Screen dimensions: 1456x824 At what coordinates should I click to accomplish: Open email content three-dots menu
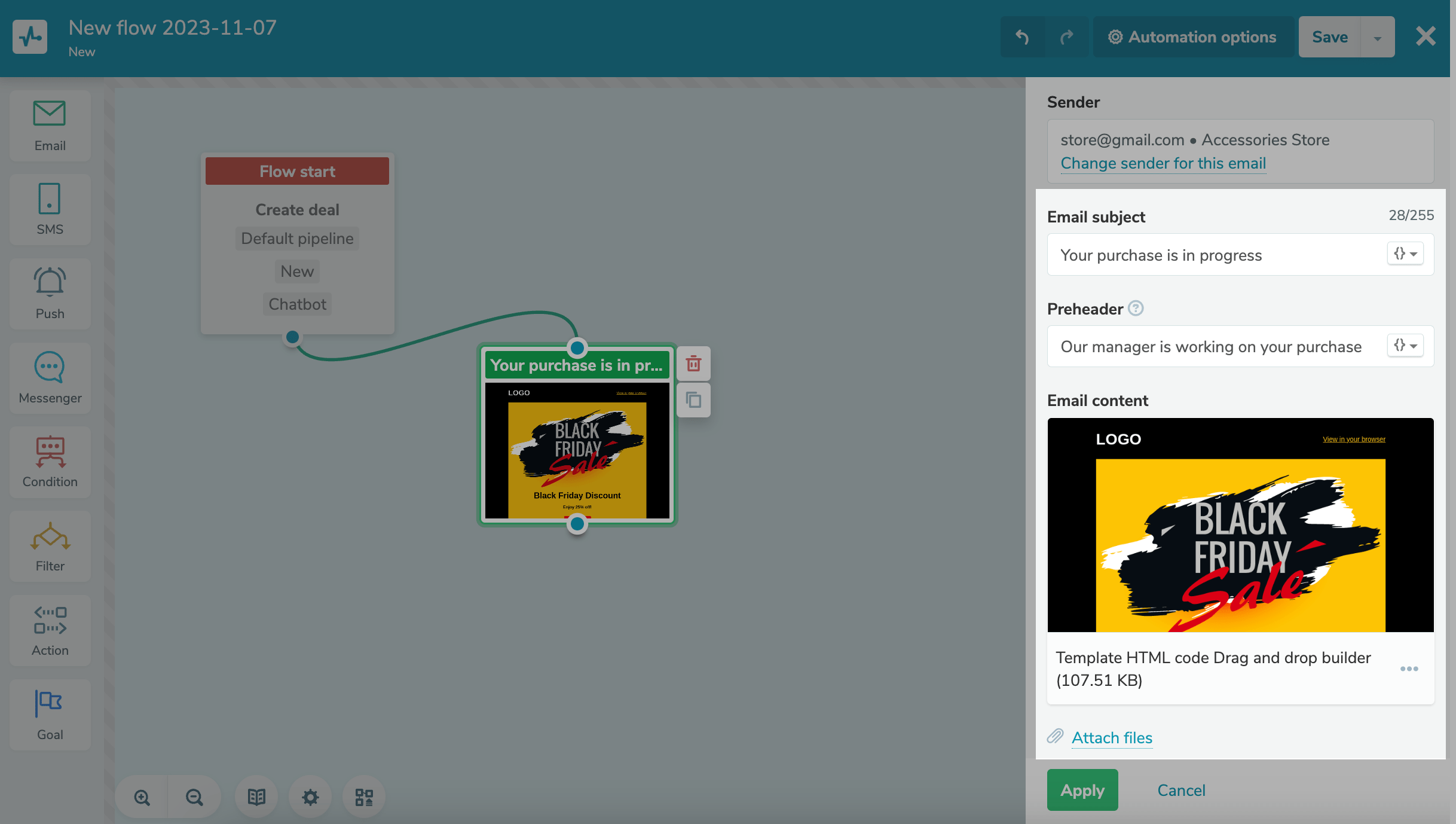(1409, 669)
